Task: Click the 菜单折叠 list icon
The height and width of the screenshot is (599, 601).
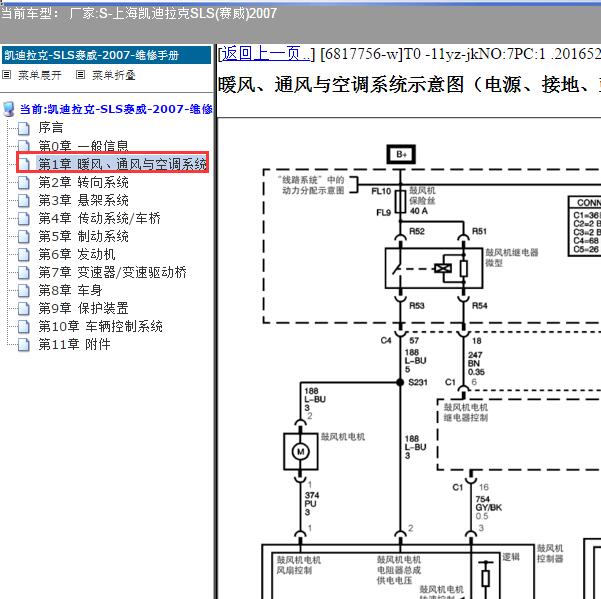Action: (x=80, y=74)
